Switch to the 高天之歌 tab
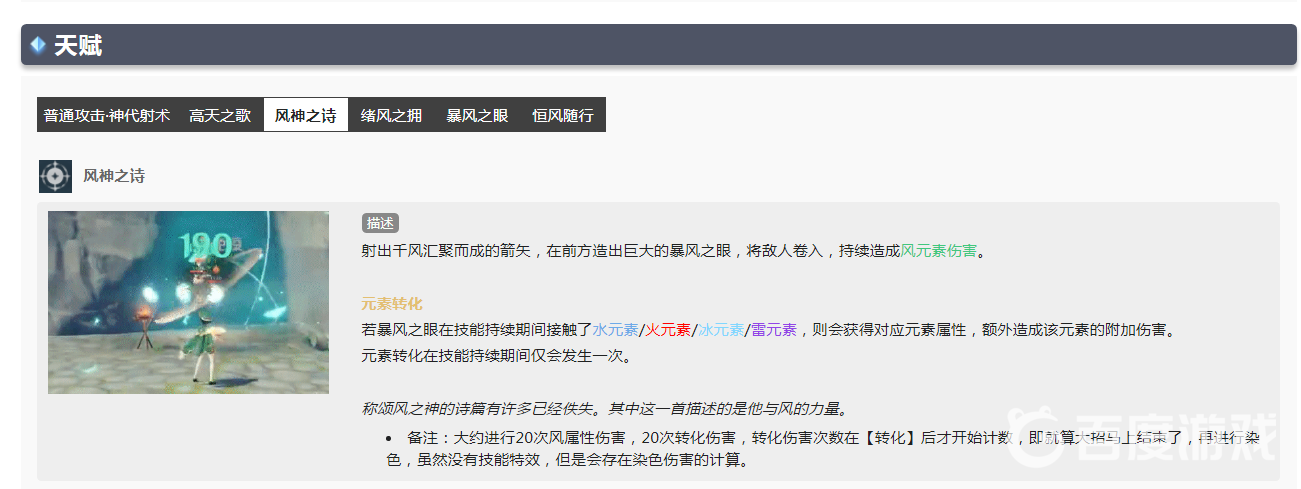This screenshot has width=1301, height=489. click(220, 115)
